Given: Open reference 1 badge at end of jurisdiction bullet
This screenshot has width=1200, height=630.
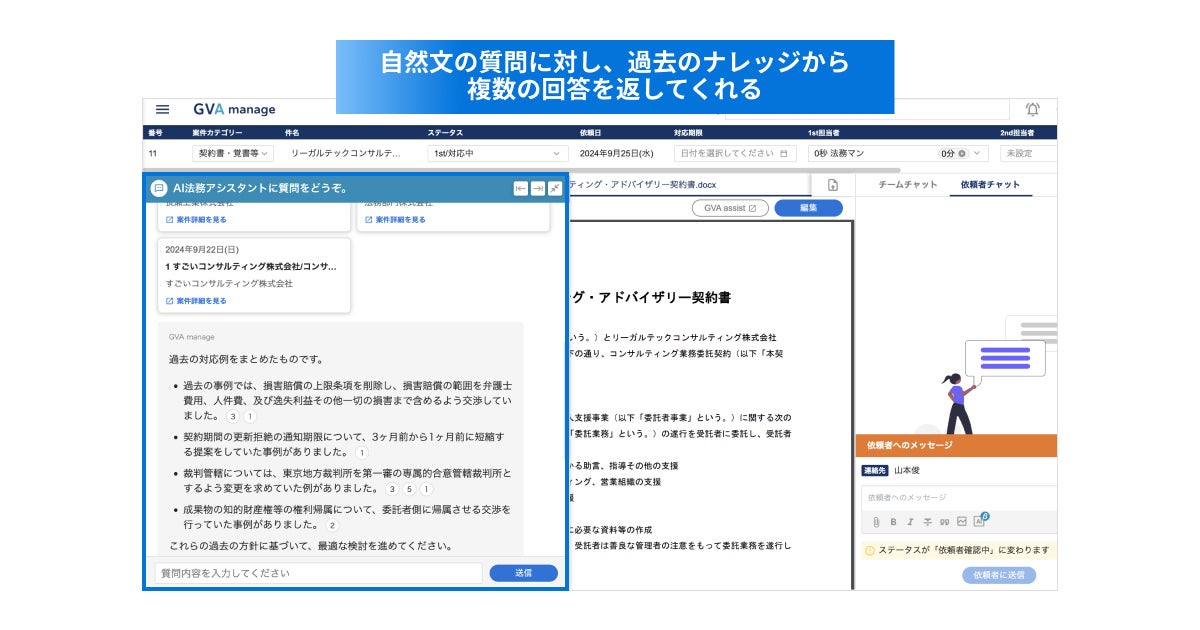Looking at the screenshot, I should click(x=425, y=489).
